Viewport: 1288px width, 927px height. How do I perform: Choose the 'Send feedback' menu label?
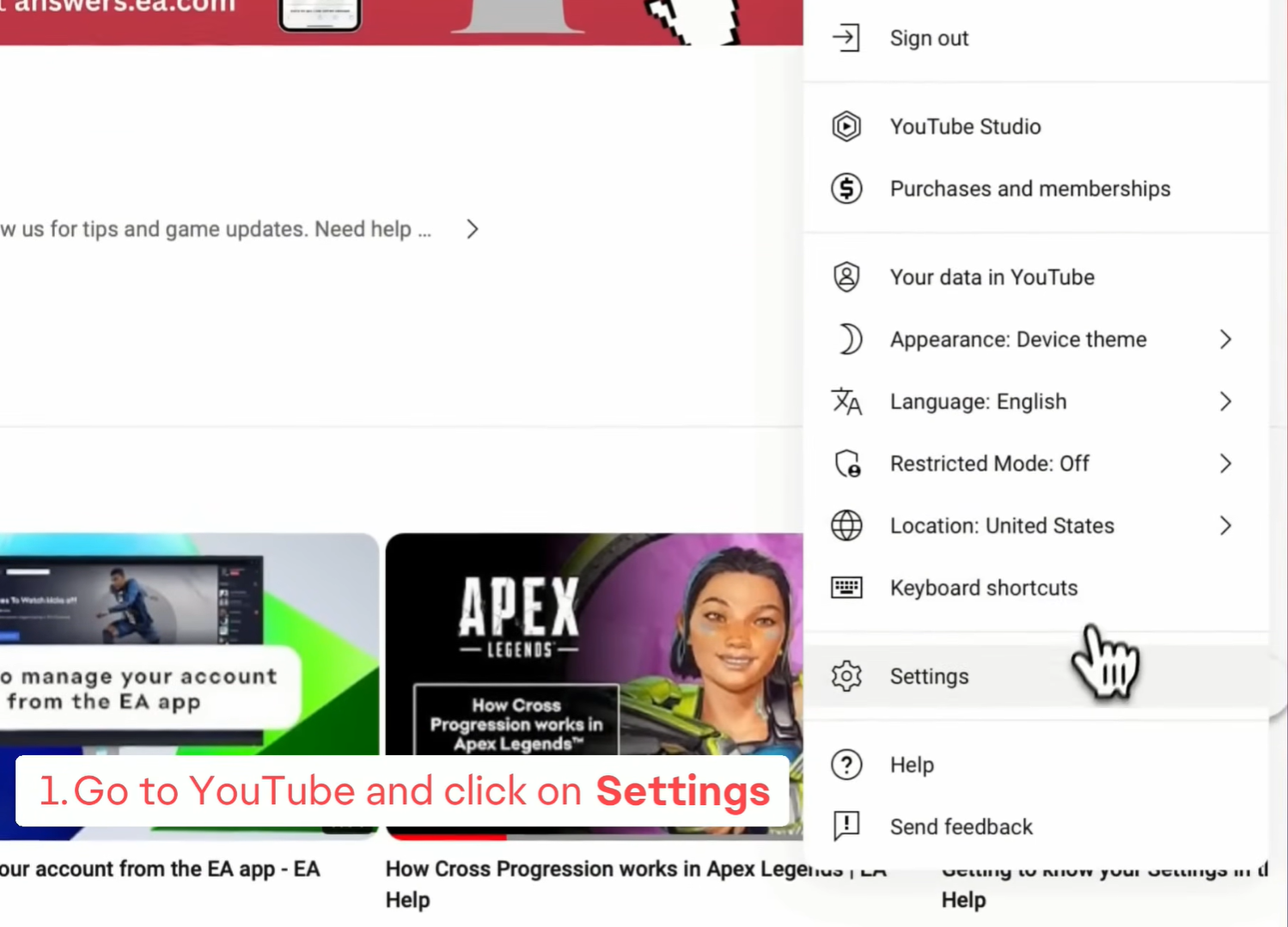pos(961,827)
